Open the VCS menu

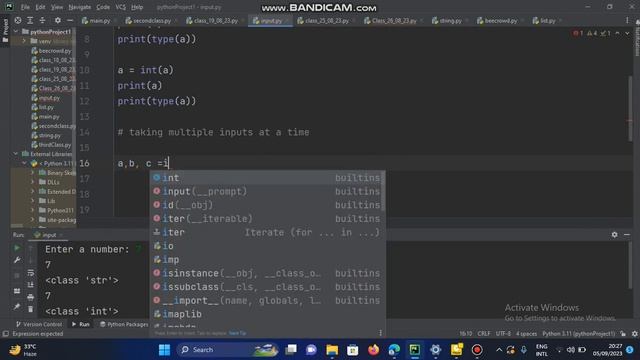point(120,7)
